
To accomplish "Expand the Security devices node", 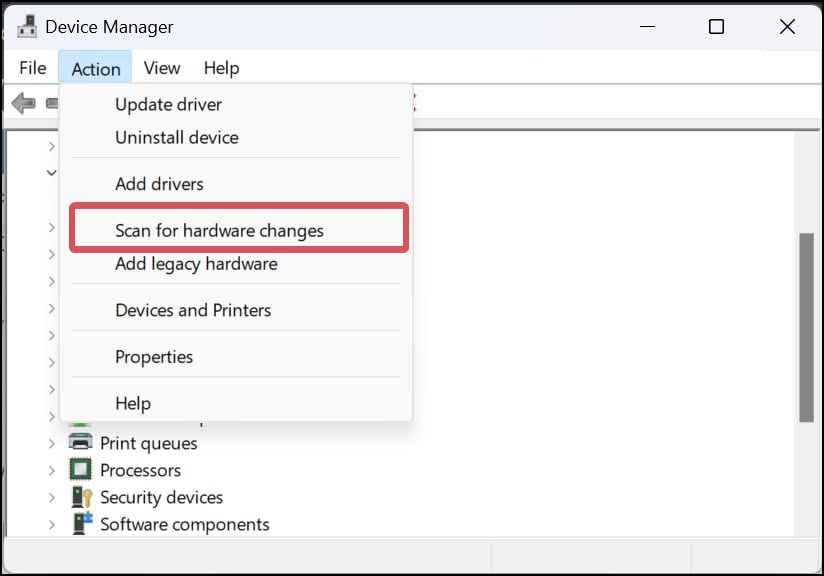I will click(x=52, y=497).
